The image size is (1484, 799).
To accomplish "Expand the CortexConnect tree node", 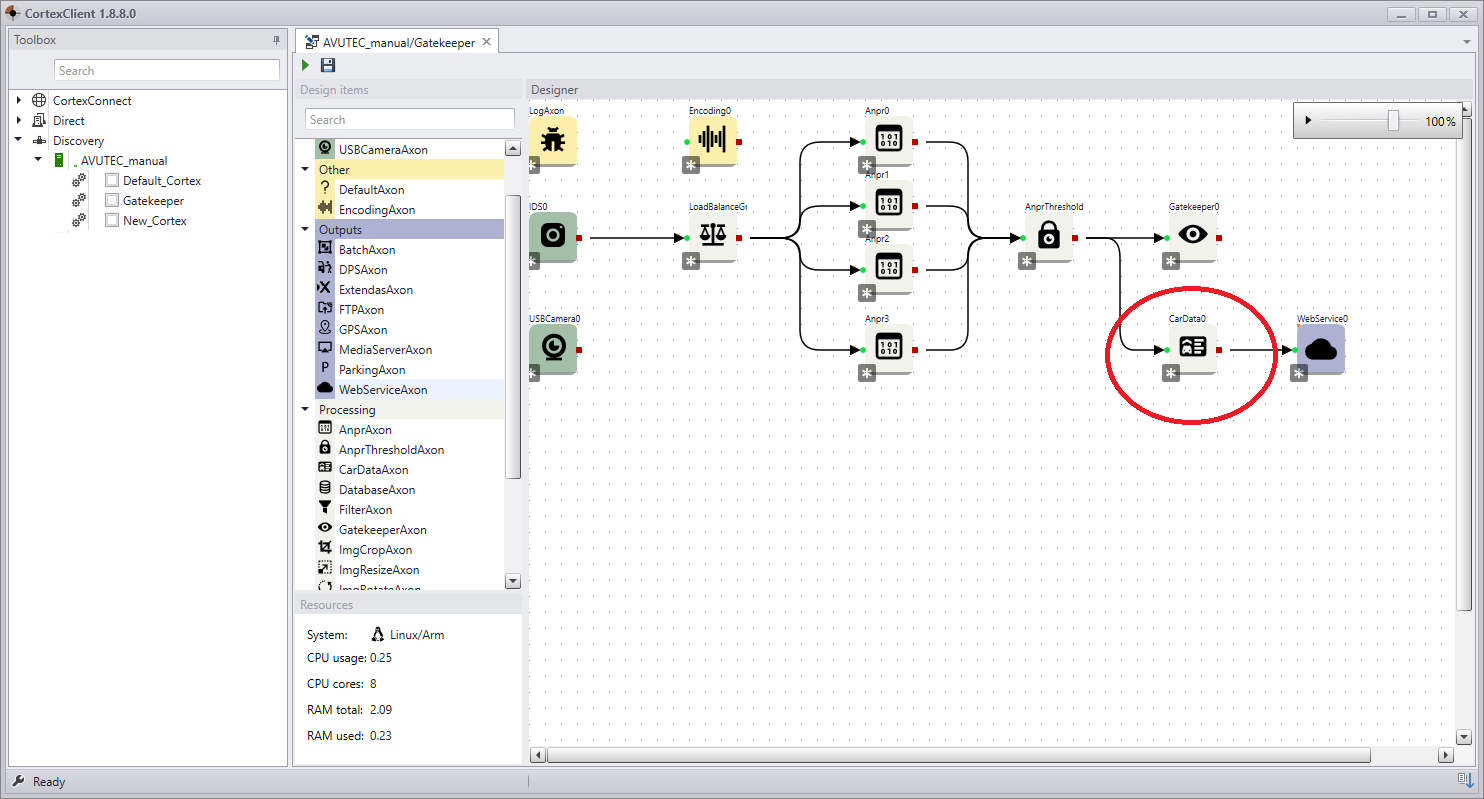I will tap(18, 101).
